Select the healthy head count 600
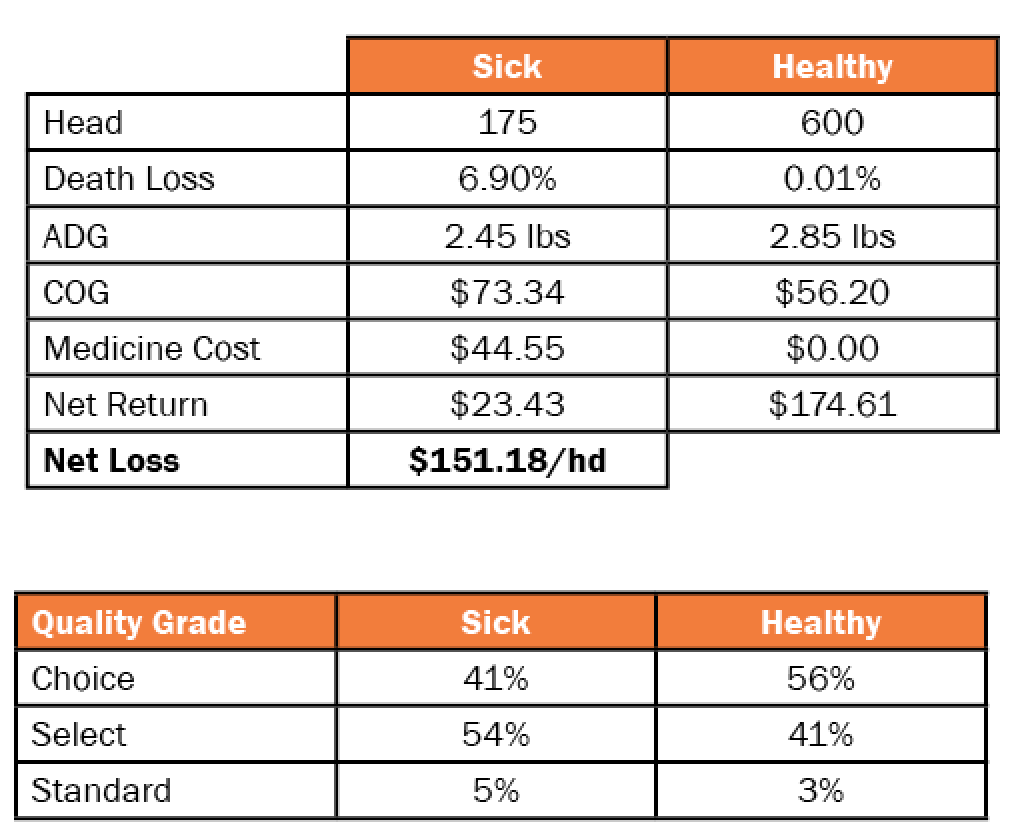This screenshot has width=1016, height=838. (x=833, y=122)
